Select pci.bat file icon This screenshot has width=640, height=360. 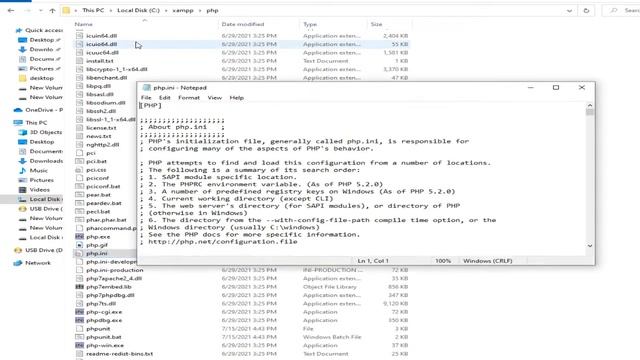point(79,161)
